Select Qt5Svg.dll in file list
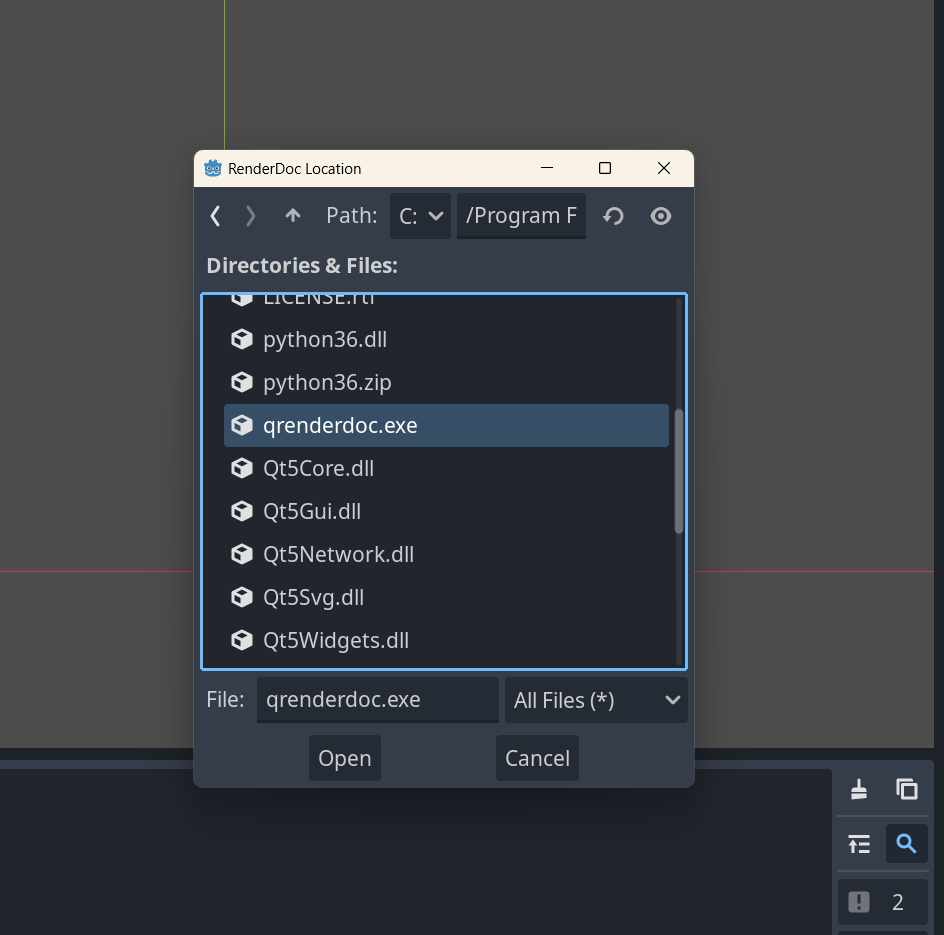The width and height of the screenshot is (944, 935). coord(446,597)
